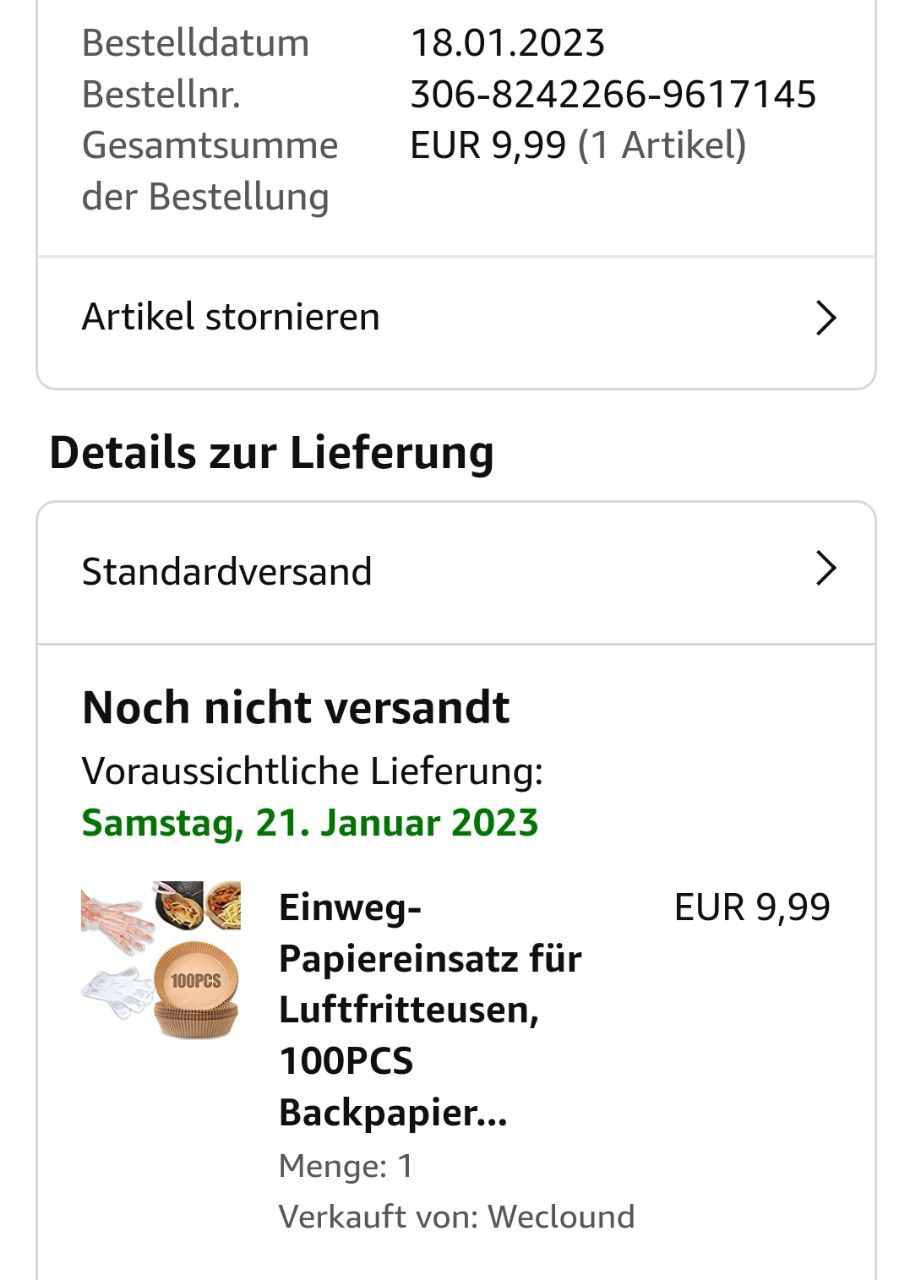Click the Bestellnr. field label
The image size is (912, 1280).
pos(162,95)
